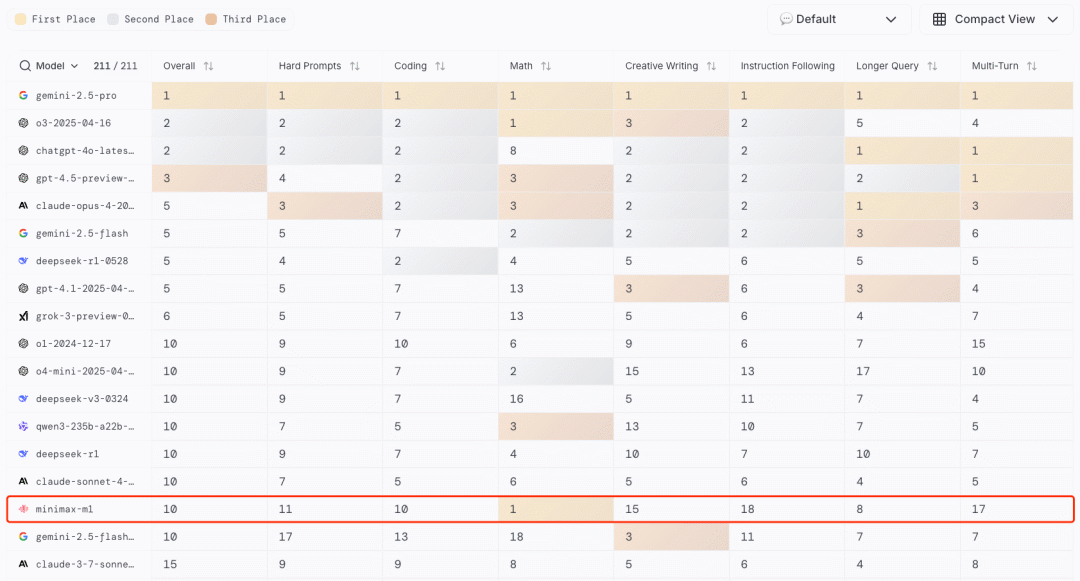This screenshot has height=581, width=1080.
Task: Sort the Coding column with its arrows
Action: point(440,66)
